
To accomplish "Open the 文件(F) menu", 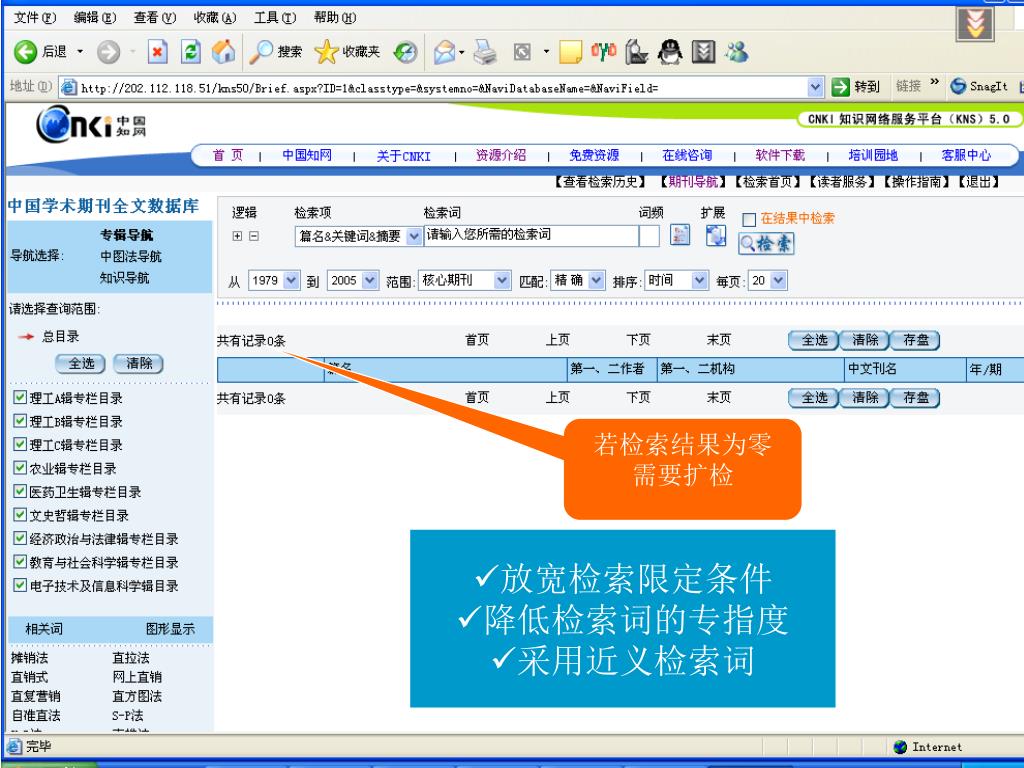I will click(35, 18).
